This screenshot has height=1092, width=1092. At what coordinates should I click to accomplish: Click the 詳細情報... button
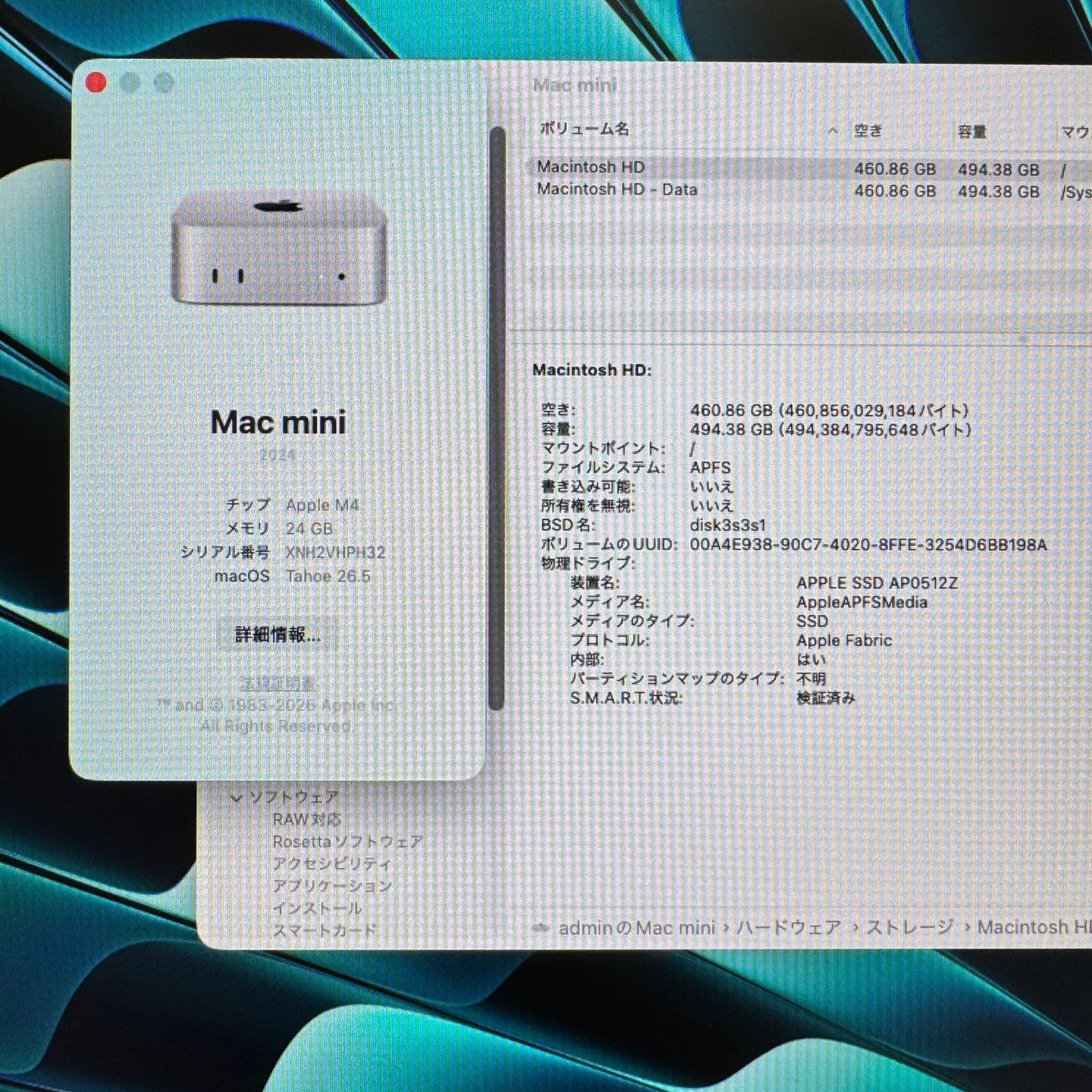click(278, 634)
